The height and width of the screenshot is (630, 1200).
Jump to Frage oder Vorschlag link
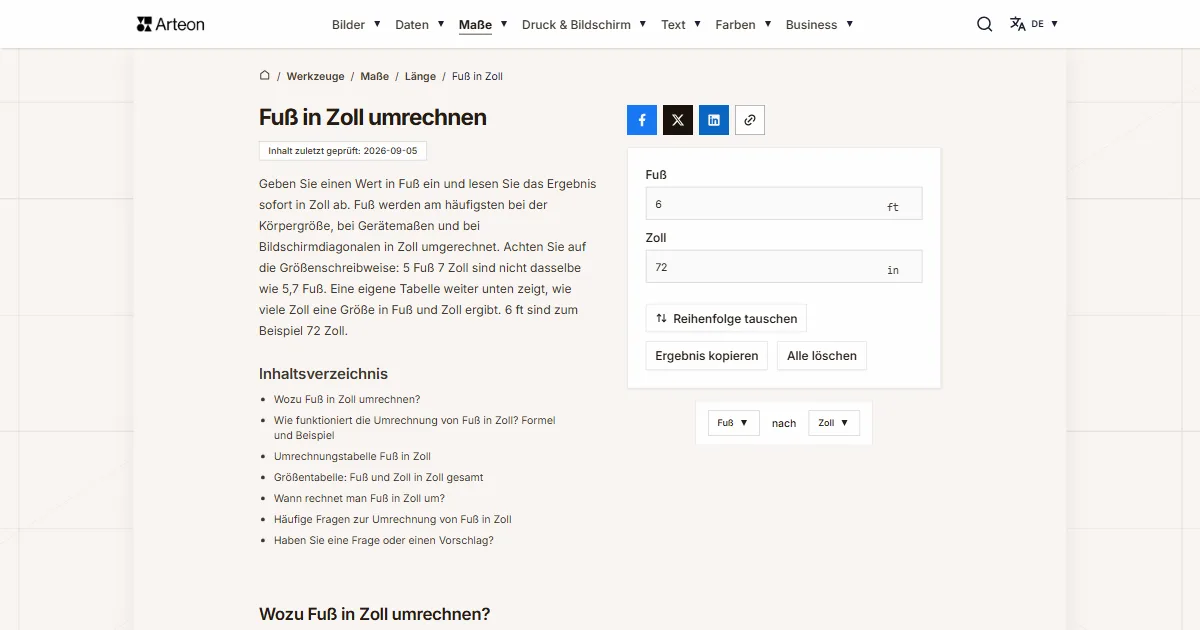click(x=384, y=540)
